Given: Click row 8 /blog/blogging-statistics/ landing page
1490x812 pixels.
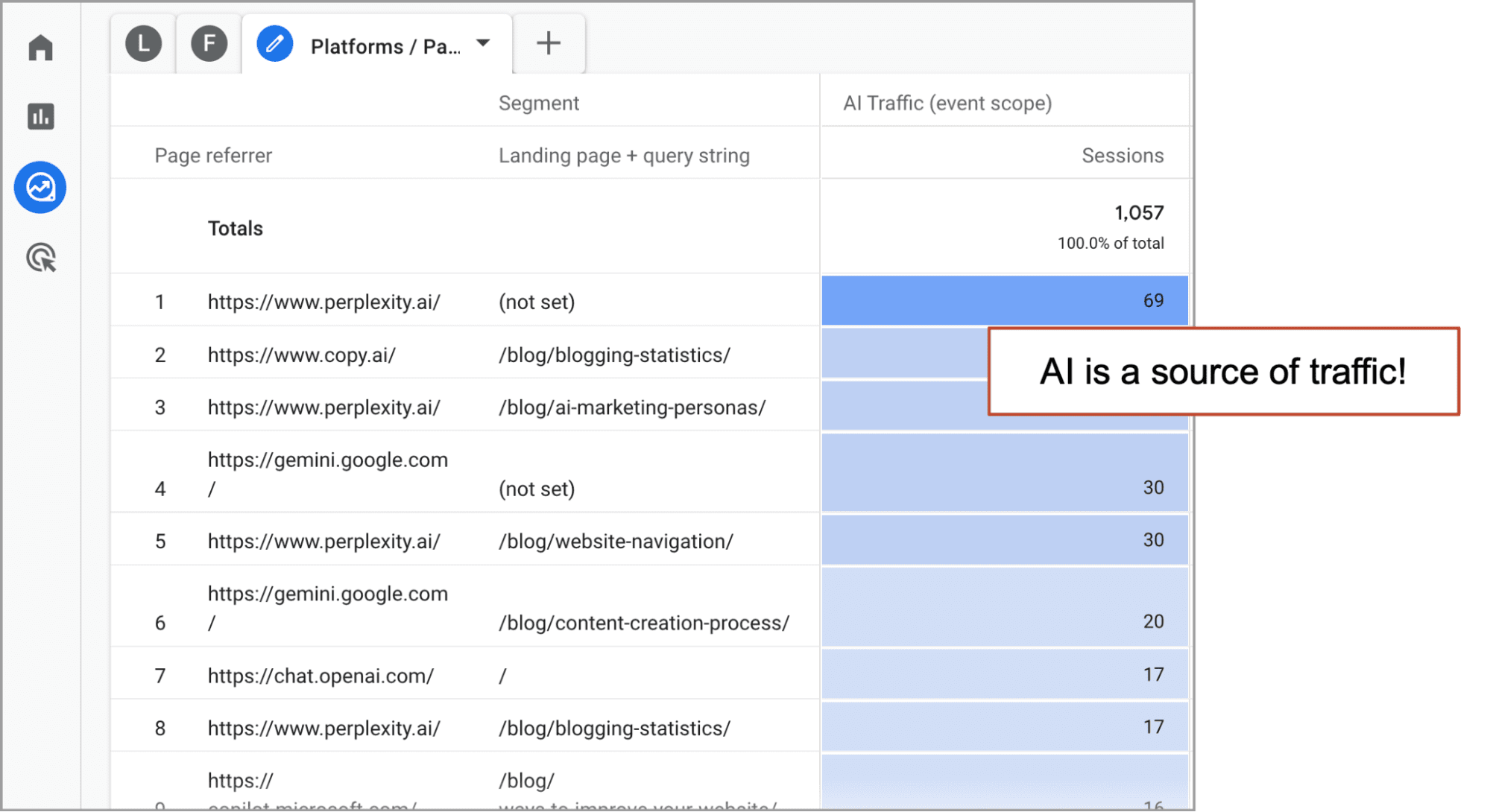Looking at the screenshot, I should [614, 729].
